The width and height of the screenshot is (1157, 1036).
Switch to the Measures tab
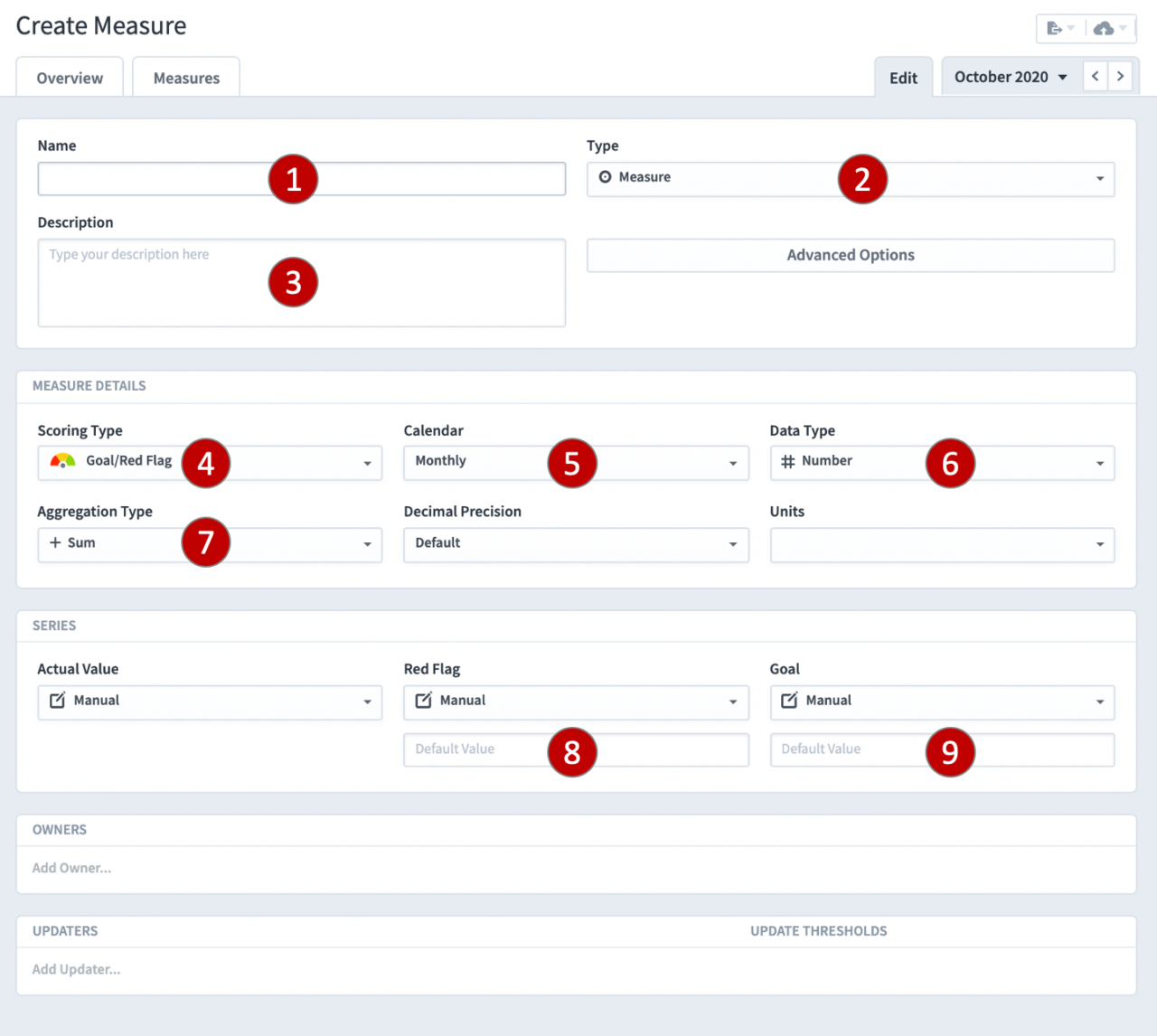coord(185,78)
